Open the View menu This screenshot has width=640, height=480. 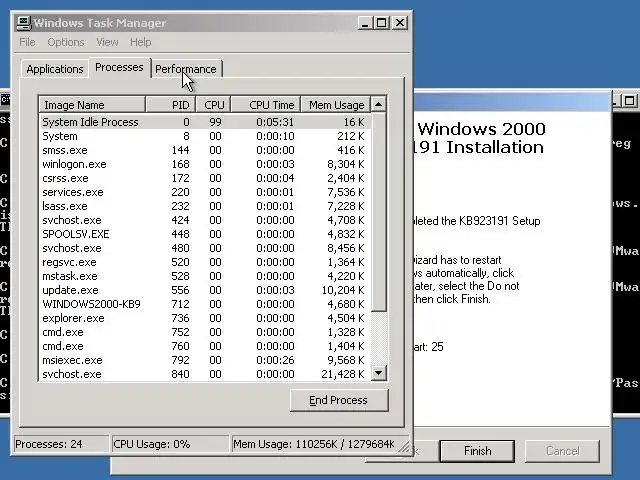(x=107, y=42)
